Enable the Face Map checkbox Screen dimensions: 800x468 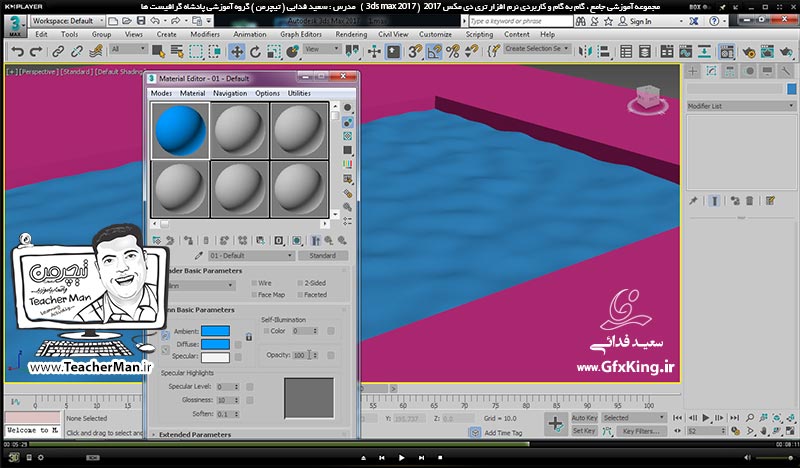point(254,294)
